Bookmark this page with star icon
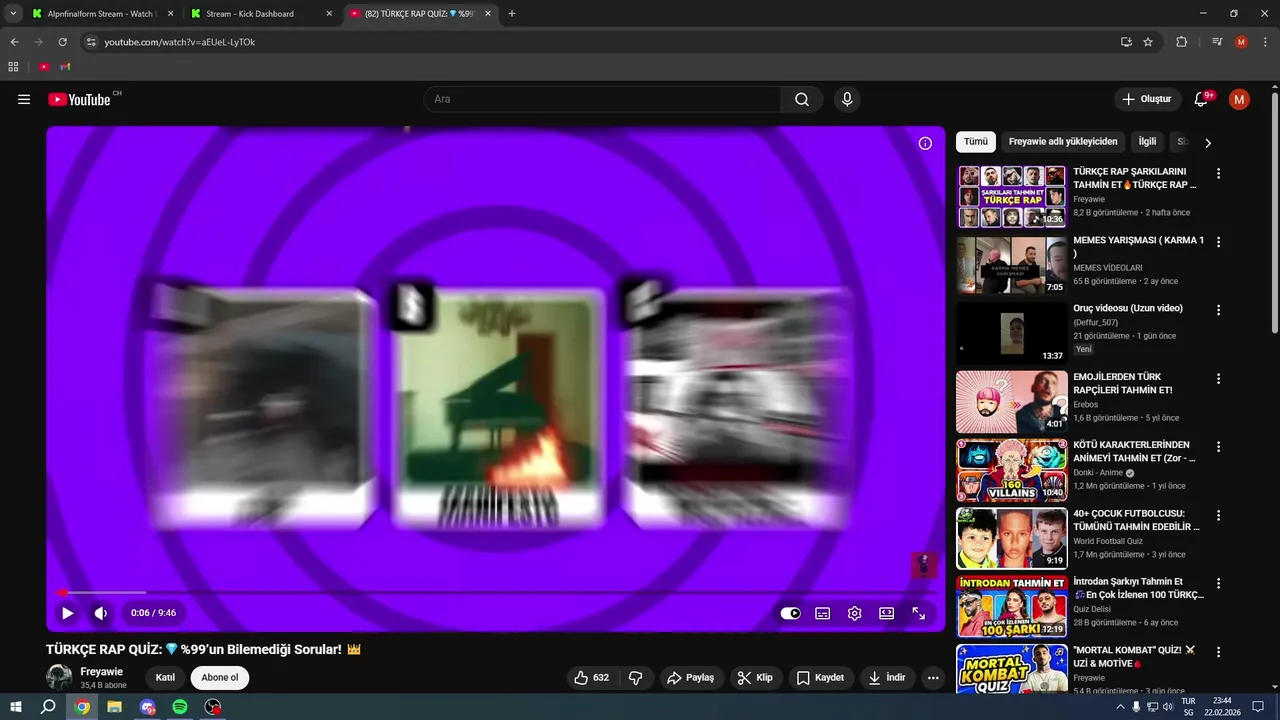Viewport: 1280px width, 720px height. [x=1148, y=42]
